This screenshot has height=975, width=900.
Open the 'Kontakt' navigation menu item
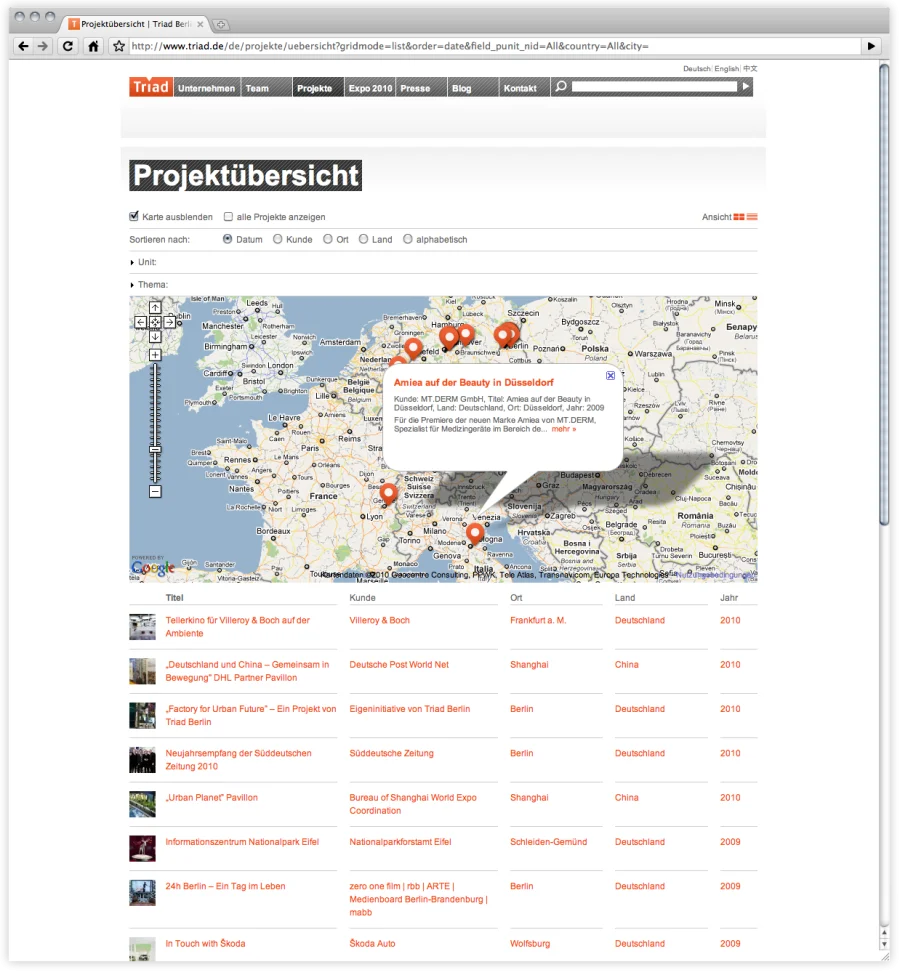(520, 88)
